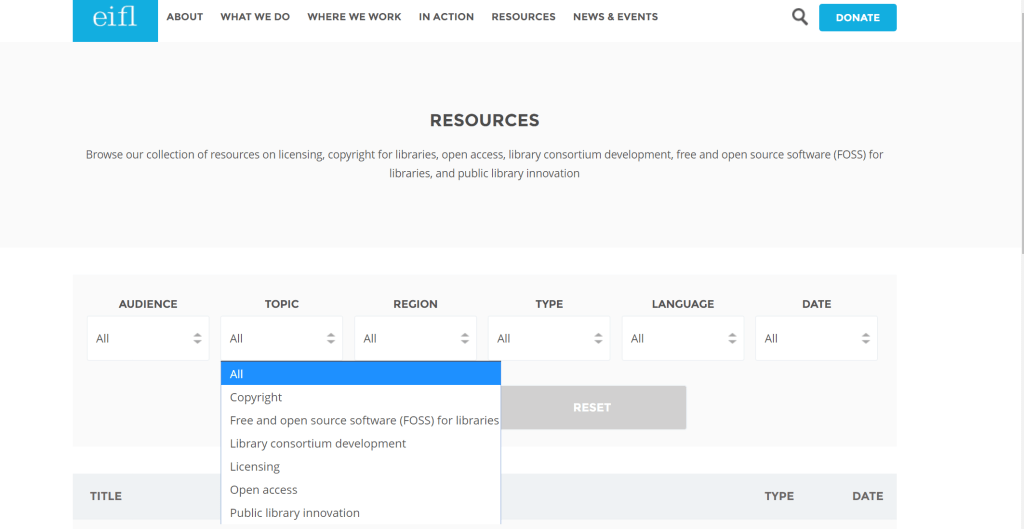The image size is (1024, 529).
Task: Expand the Audience dropdown
Action: tap(148, 338)
